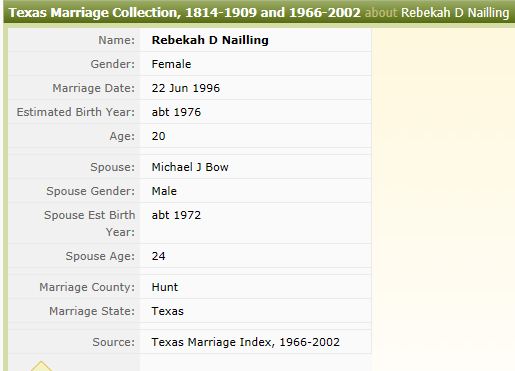Click the Texas Marriage Collection header title

coord(184,13)
